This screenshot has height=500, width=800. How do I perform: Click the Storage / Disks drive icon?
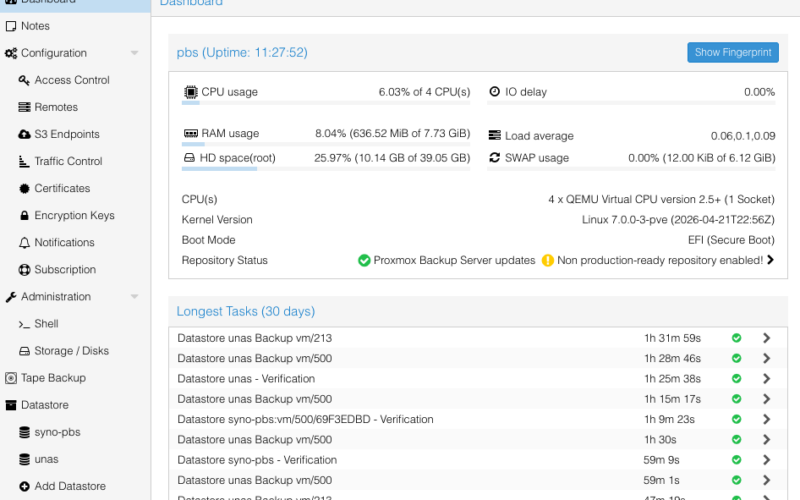click(24, 351)
